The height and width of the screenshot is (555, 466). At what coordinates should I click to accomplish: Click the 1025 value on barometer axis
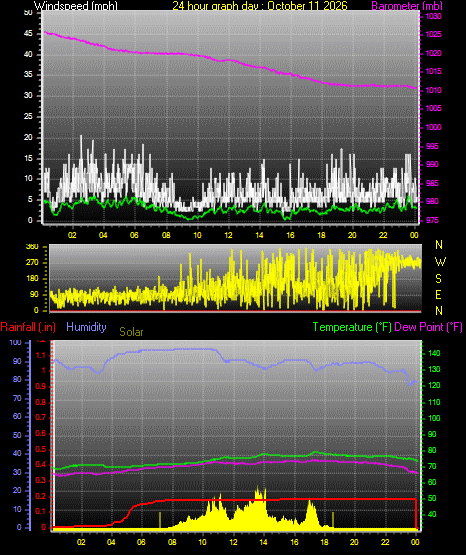433,34
